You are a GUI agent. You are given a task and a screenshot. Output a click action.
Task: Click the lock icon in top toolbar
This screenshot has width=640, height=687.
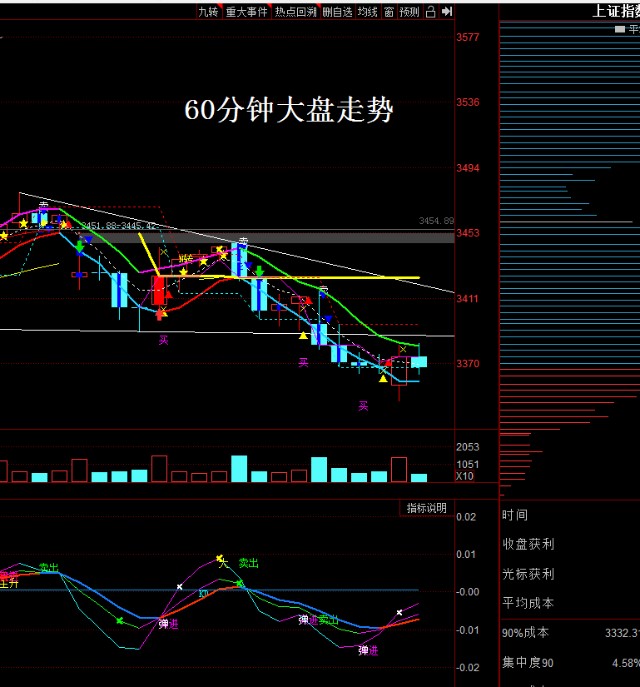click(430, 12)
